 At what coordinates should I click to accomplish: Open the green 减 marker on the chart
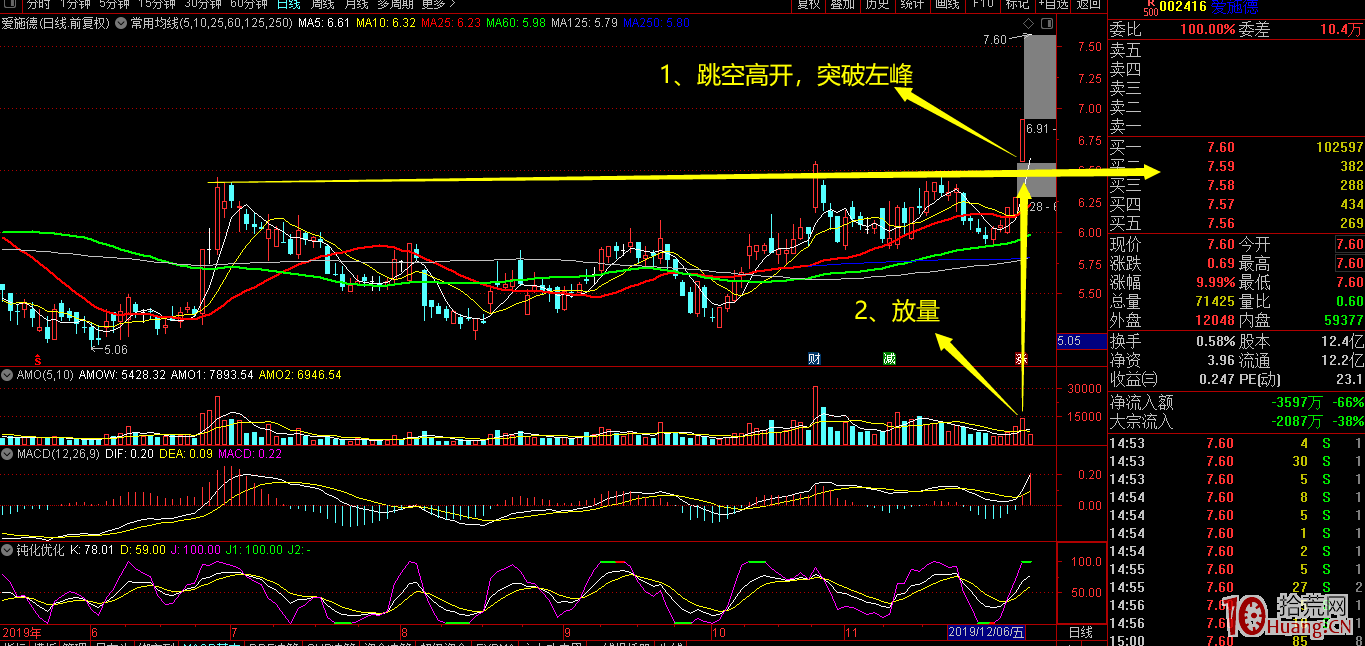pyautogui.click(x=889, y=358)
